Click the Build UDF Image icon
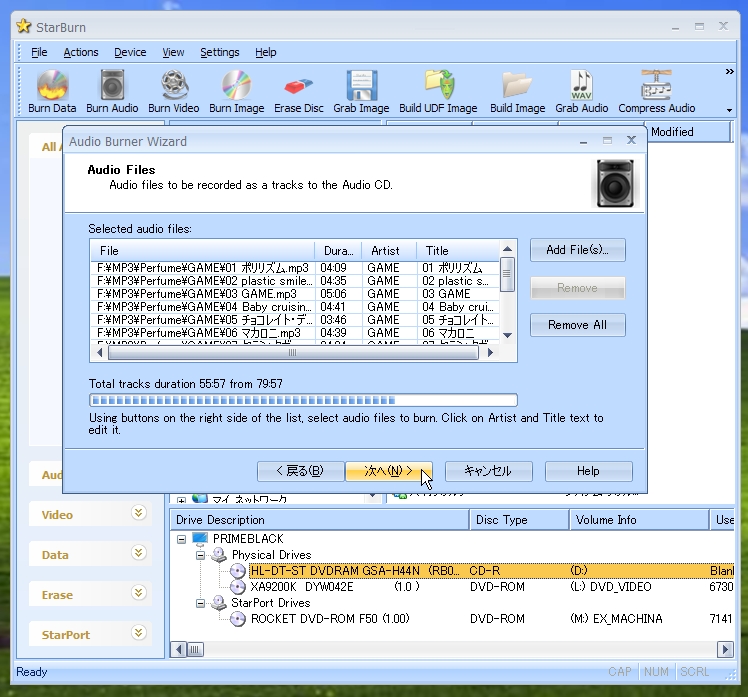The width and height of the screenshot is (748, 697). [x=438, y=85]
